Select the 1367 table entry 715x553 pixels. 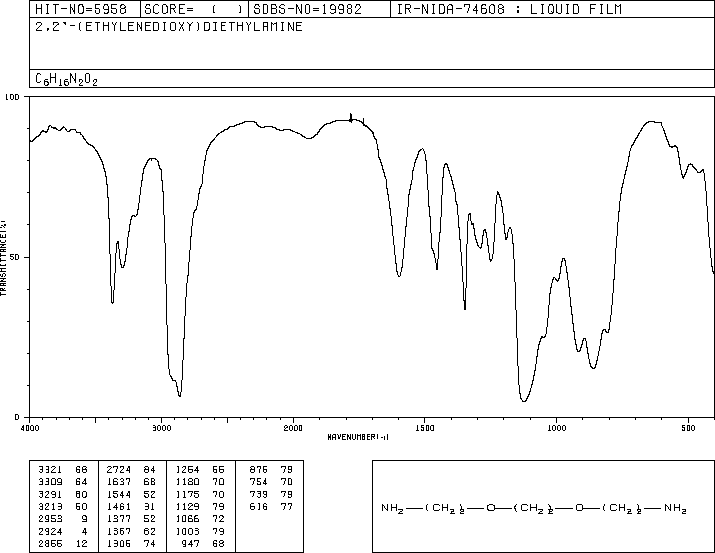pos(119,531)
